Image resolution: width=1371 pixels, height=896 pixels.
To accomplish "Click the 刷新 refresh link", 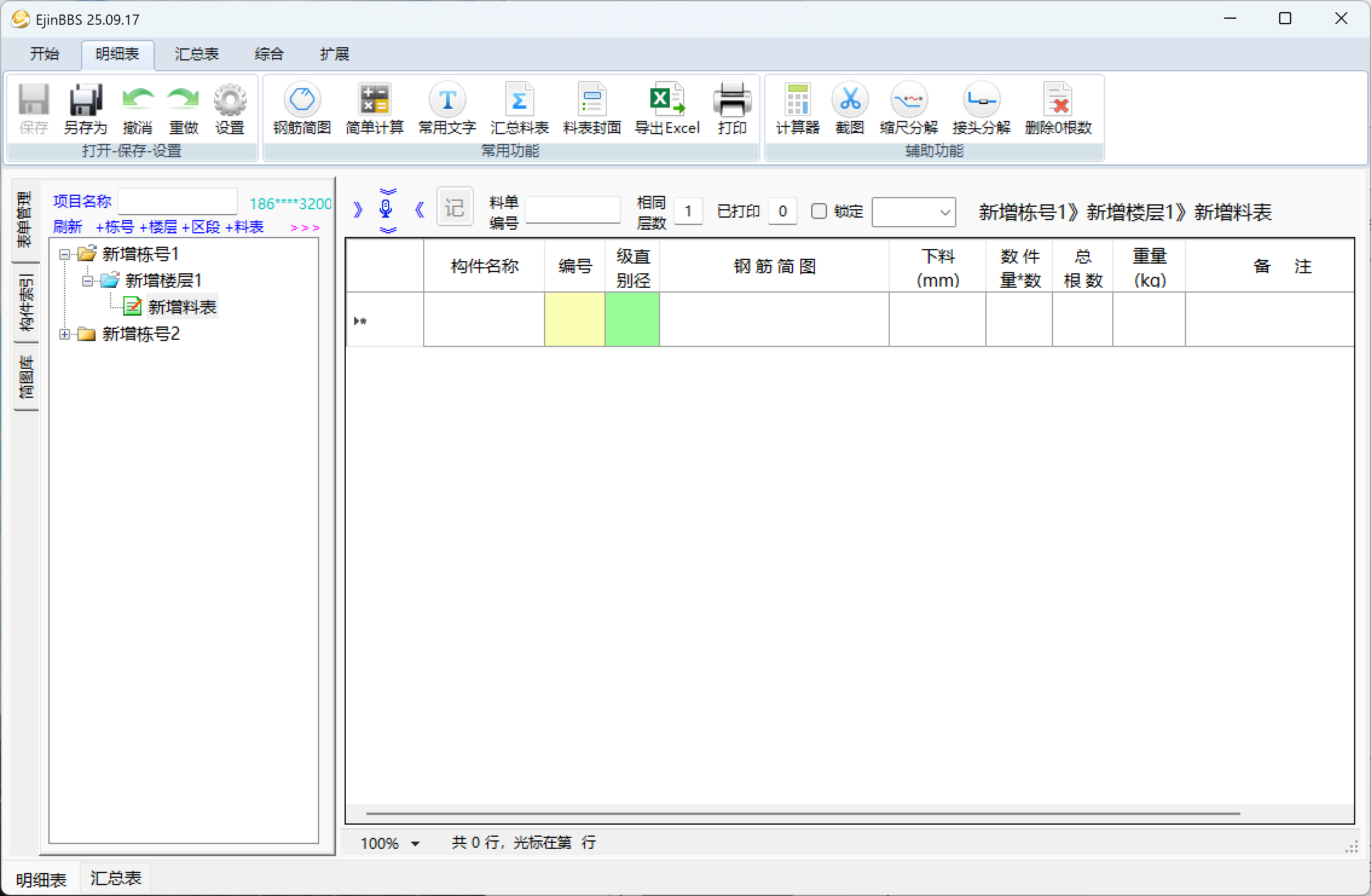I will pyautogui.click(x=67, y=227).
